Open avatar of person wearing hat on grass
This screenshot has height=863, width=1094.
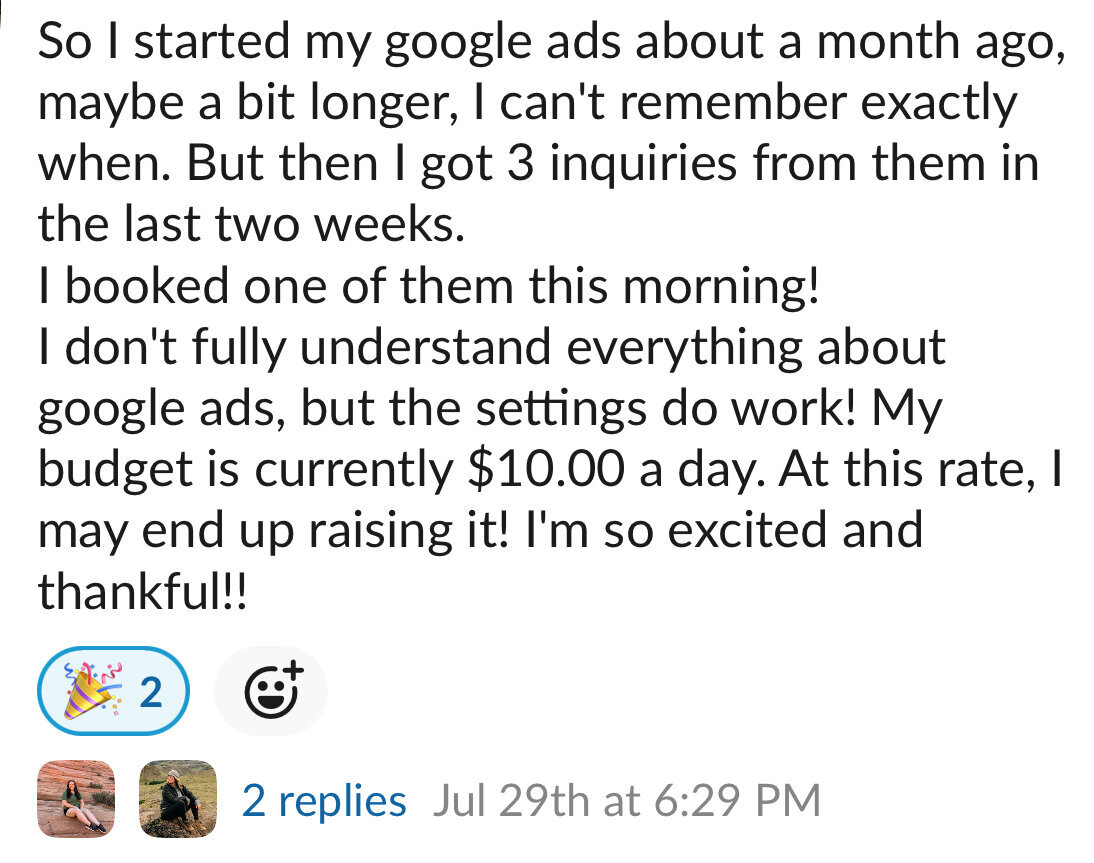coord(178,799)
